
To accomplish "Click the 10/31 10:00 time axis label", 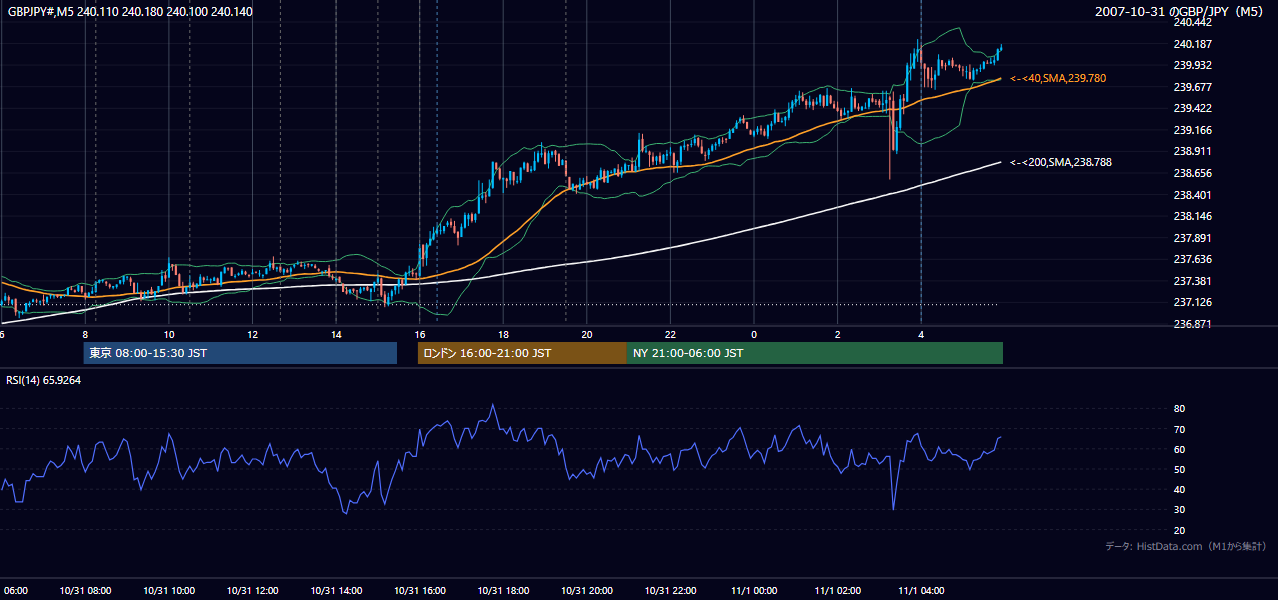I will [169, 590].
